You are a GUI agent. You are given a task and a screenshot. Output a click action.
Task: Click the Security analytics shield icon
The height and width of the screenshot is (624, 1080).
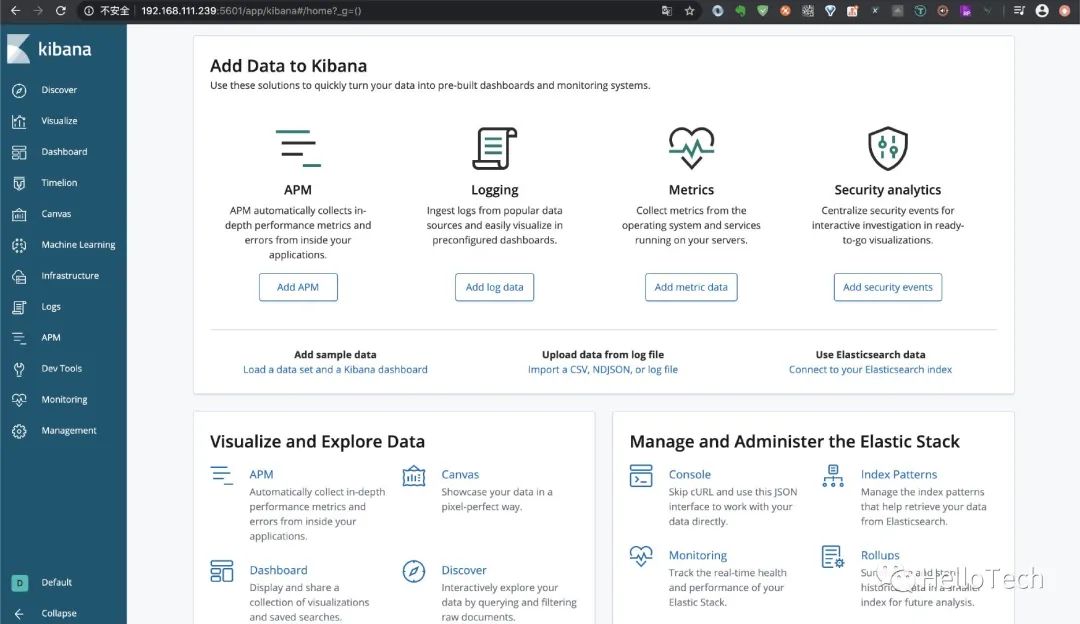(888, 148)
